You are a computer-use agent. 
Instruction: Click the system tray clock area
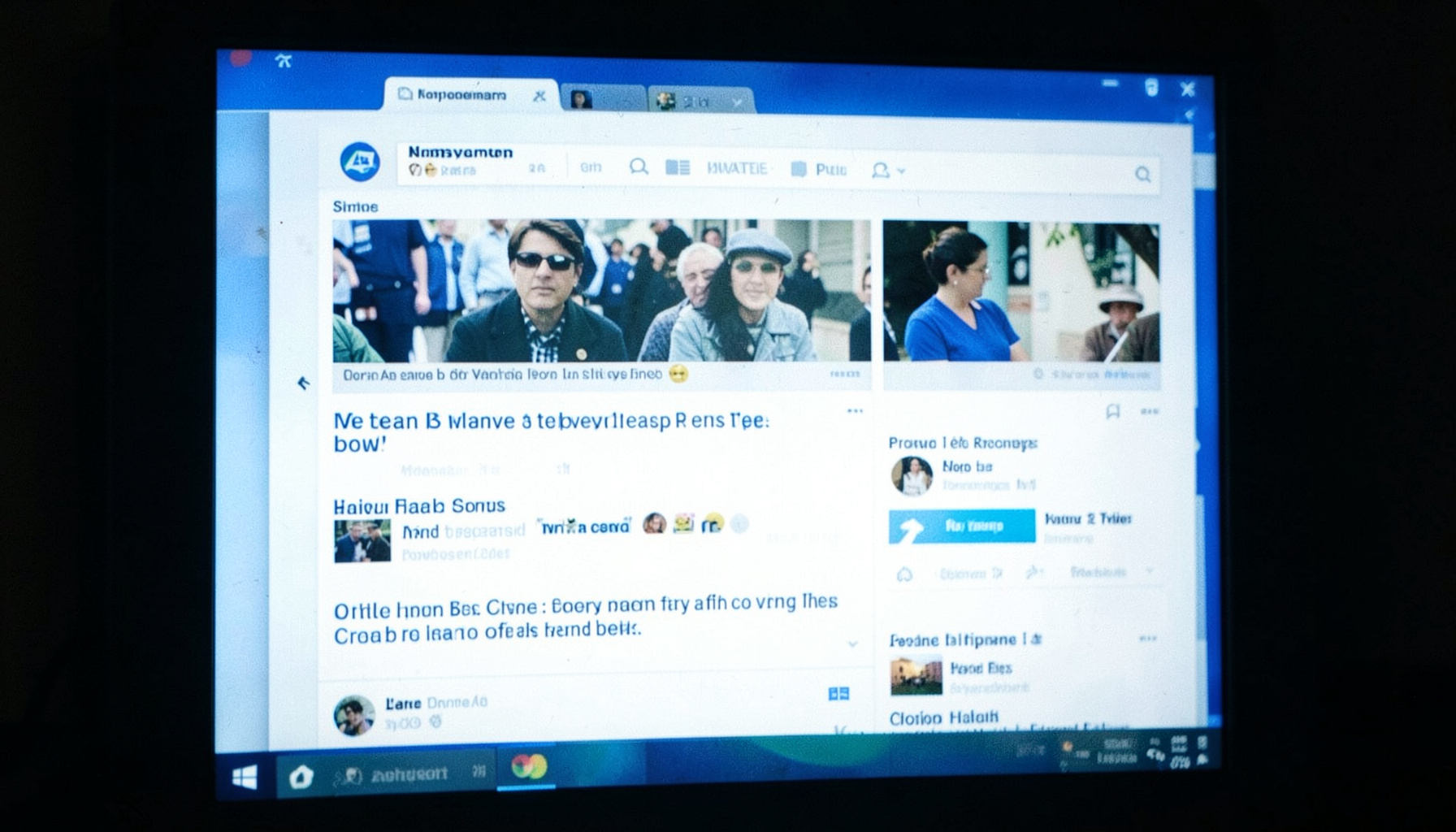[1116, 751]
